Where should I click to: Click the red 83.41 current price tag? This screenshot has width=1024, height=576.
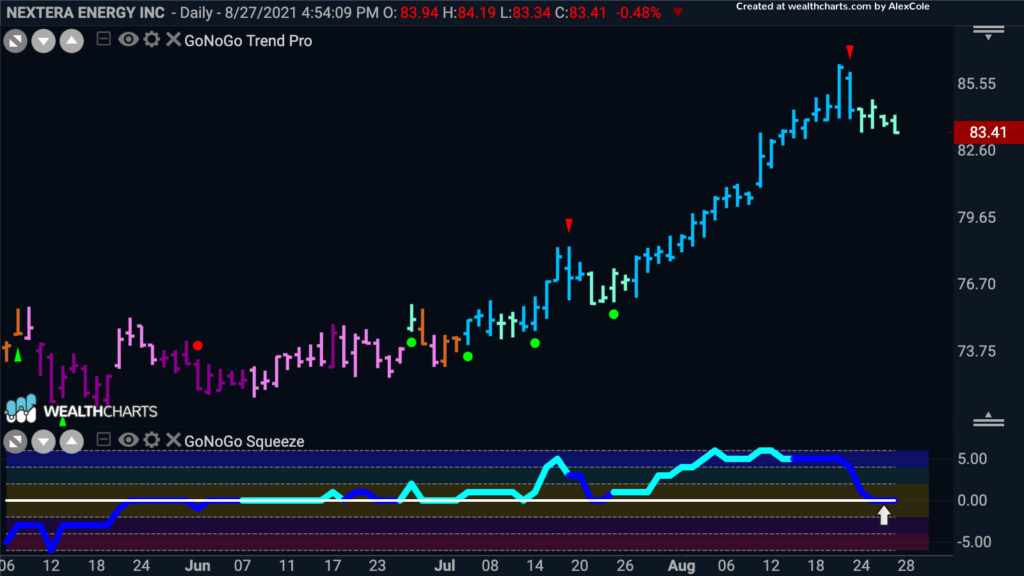coord(988,133)
